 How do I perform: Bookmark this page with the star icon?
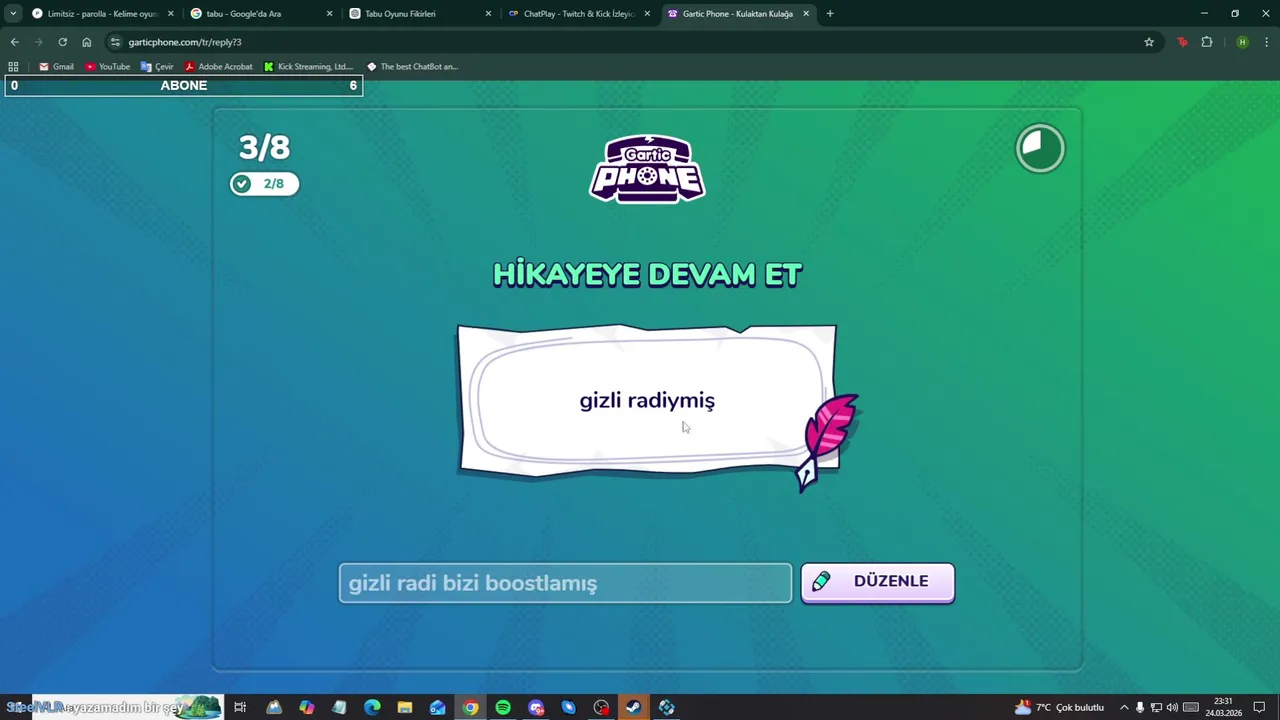[1149, 42]
